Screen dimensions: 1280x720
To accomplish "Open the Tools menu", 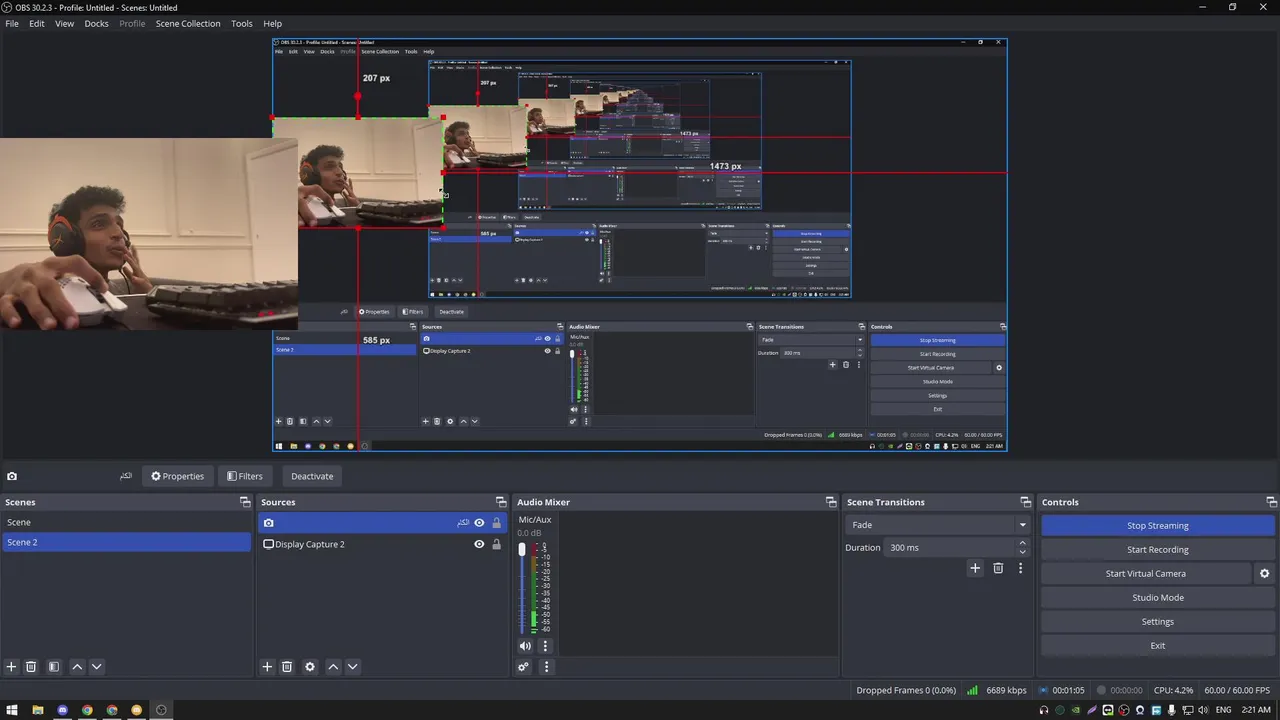I will click(x=242, y=23).
